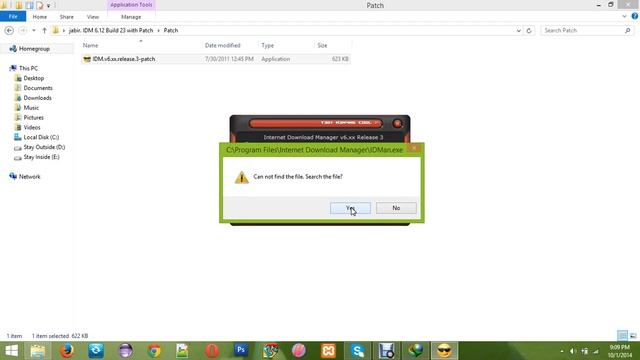Click Yes to search for the file
Viewport: 640px width, 360px height.
point(350,208)
